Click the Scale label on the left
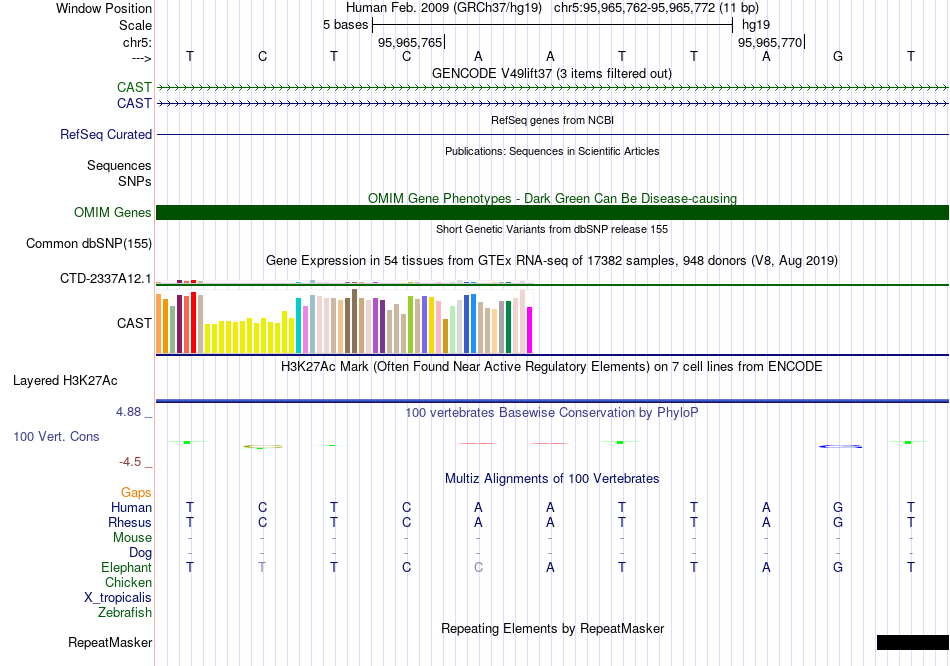Image resolution: width=950 pixels, height=666 pixels. (135, 25)
